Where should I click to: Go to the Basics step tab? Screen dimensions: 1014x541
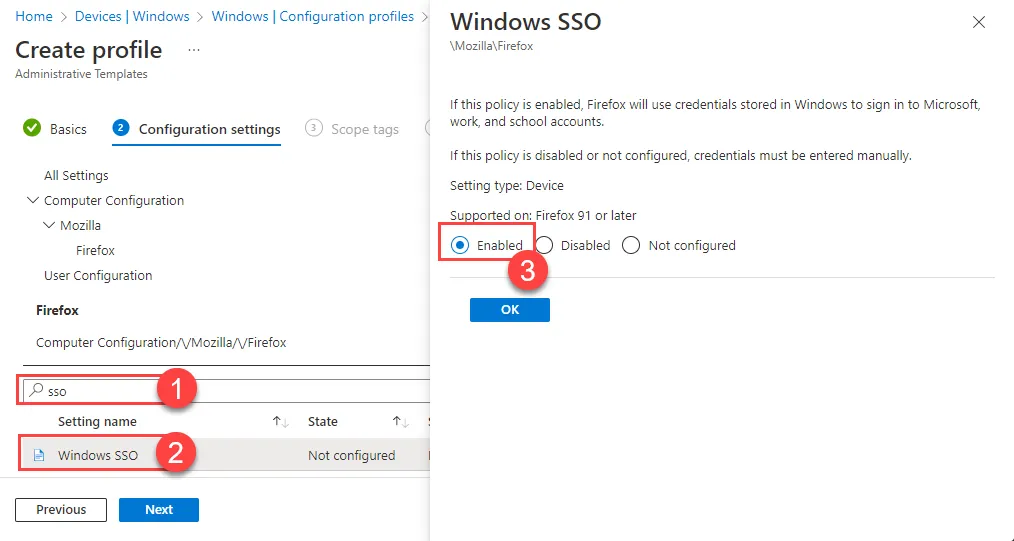coord(54,129)
